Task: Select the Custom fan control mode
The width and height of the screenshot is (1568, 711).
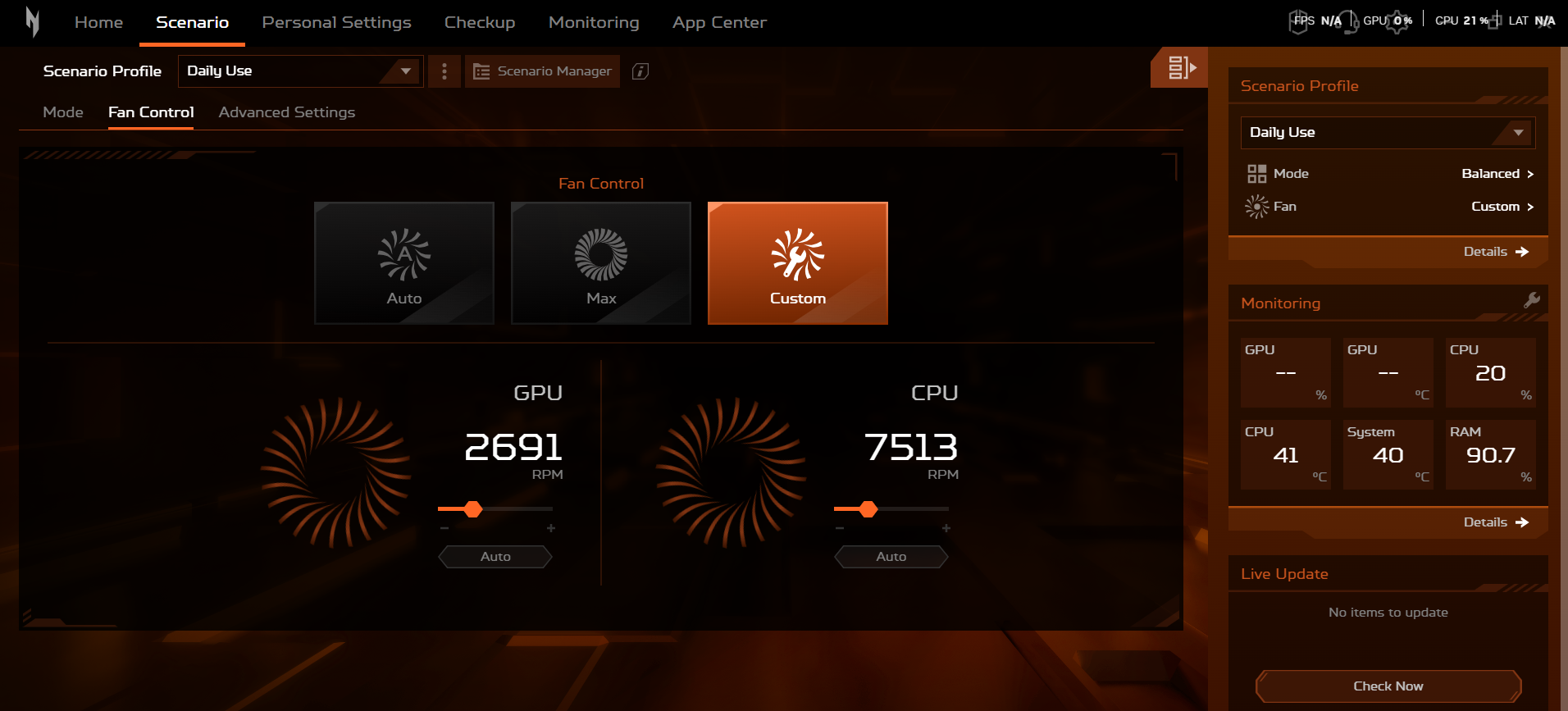Action: [798, 263]
